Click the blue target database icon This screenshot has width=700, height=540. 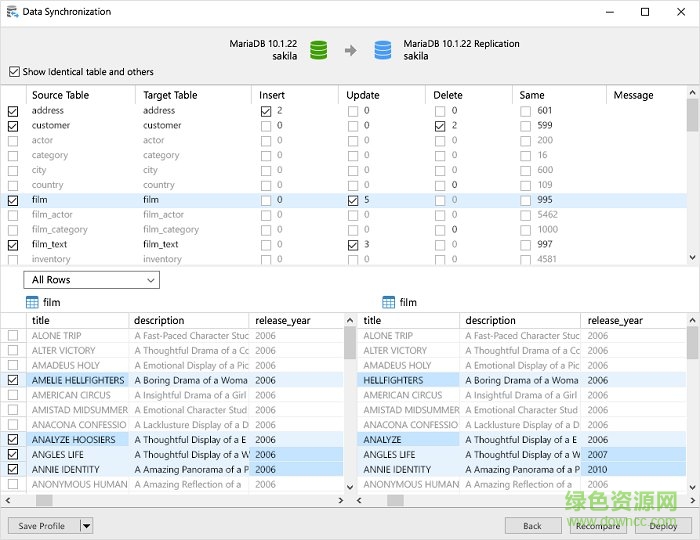coord(382,49)
